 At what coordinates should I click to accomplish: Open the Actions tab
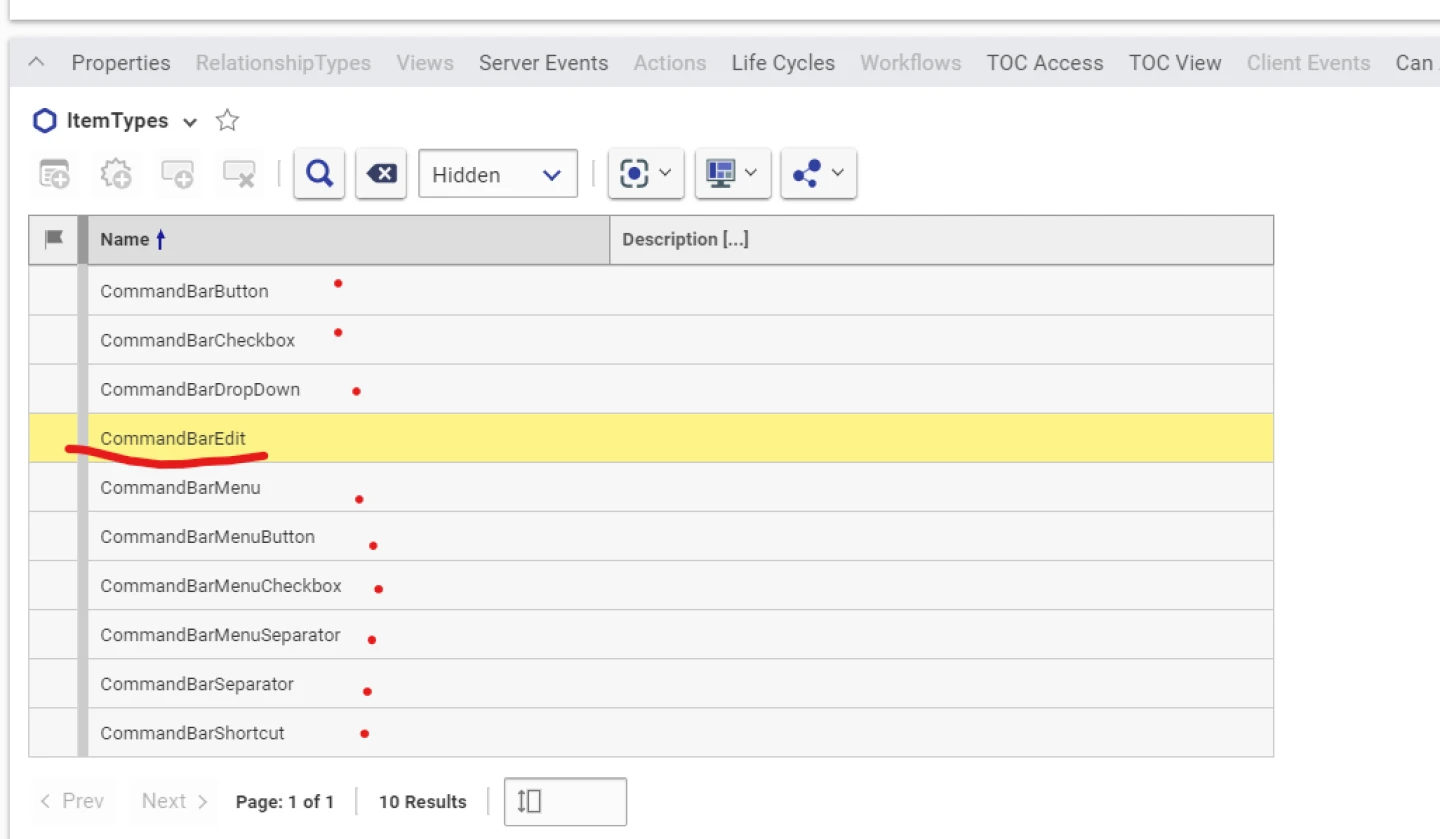[670, 63]
